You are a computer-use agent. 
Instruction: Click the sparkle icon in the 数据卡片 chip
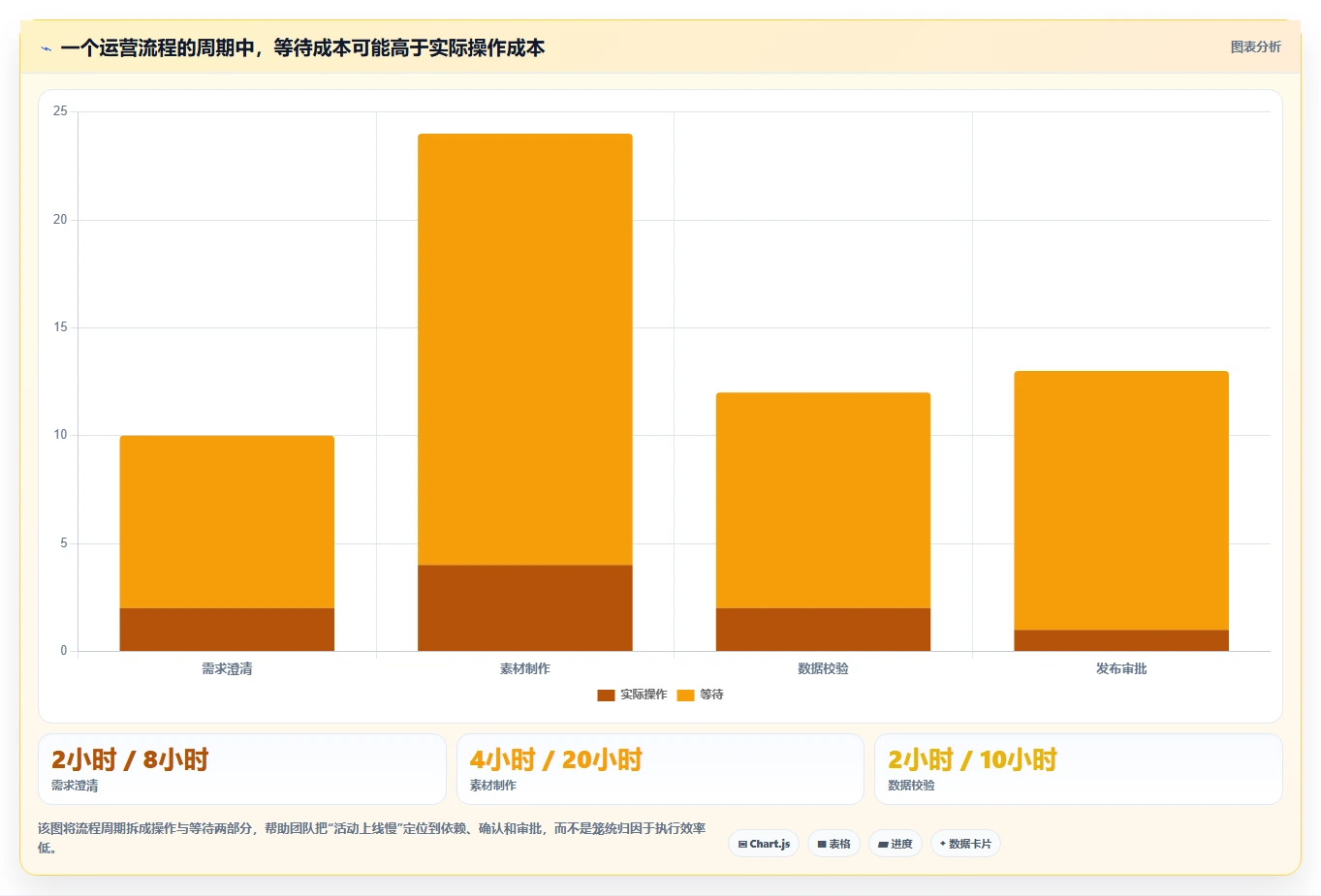943,844
